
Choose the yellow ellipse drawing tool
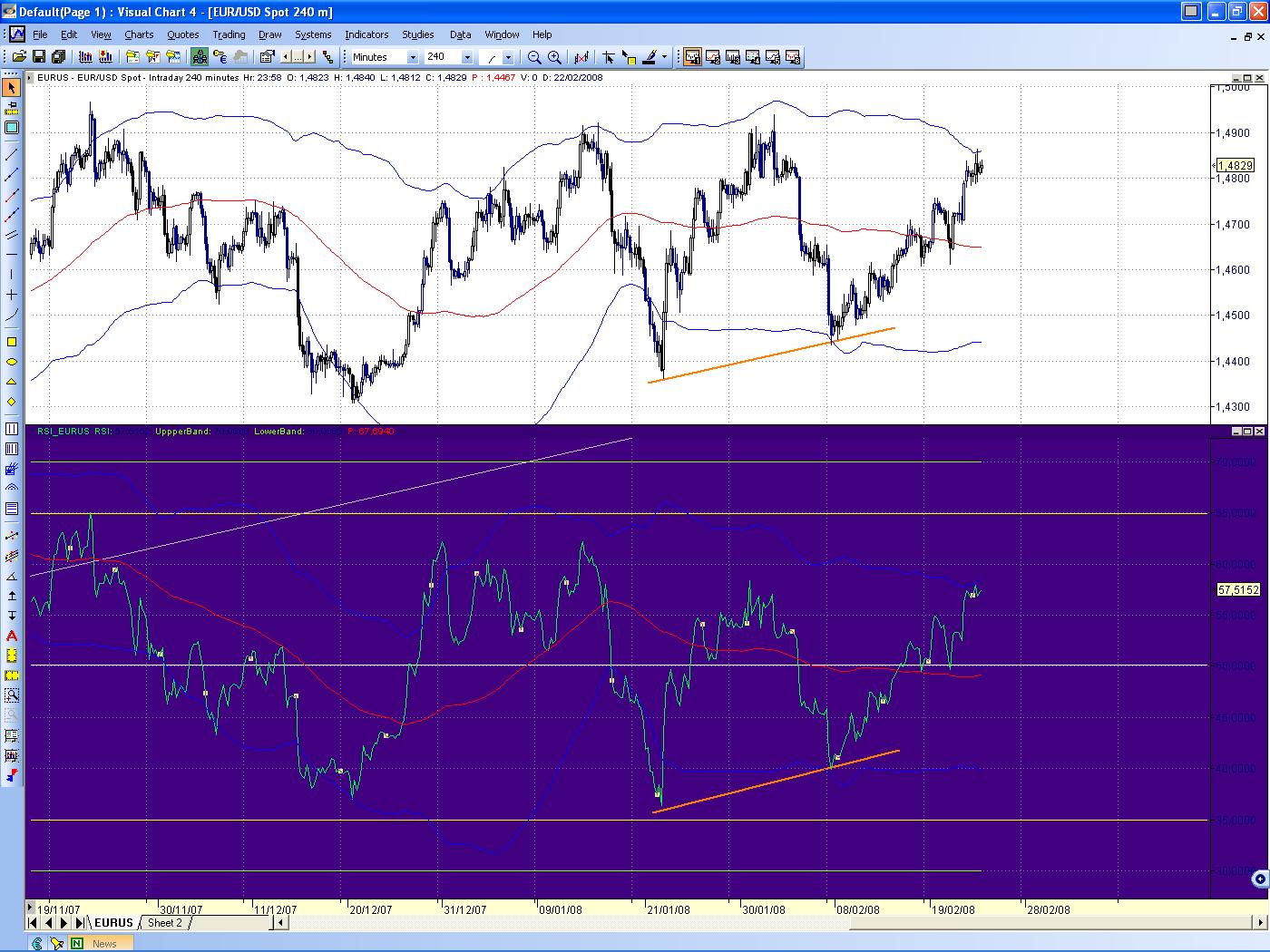(12, 361)
